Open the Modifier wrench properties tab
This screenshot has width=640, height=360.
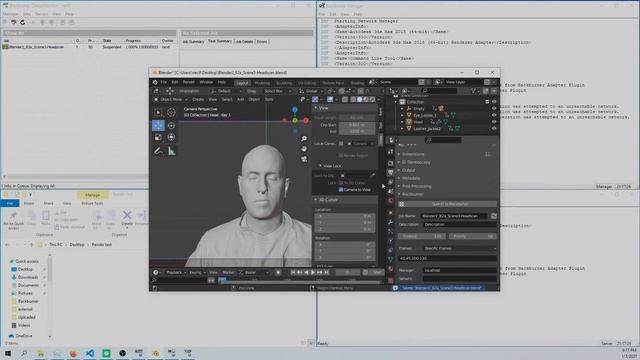point(391,222)
